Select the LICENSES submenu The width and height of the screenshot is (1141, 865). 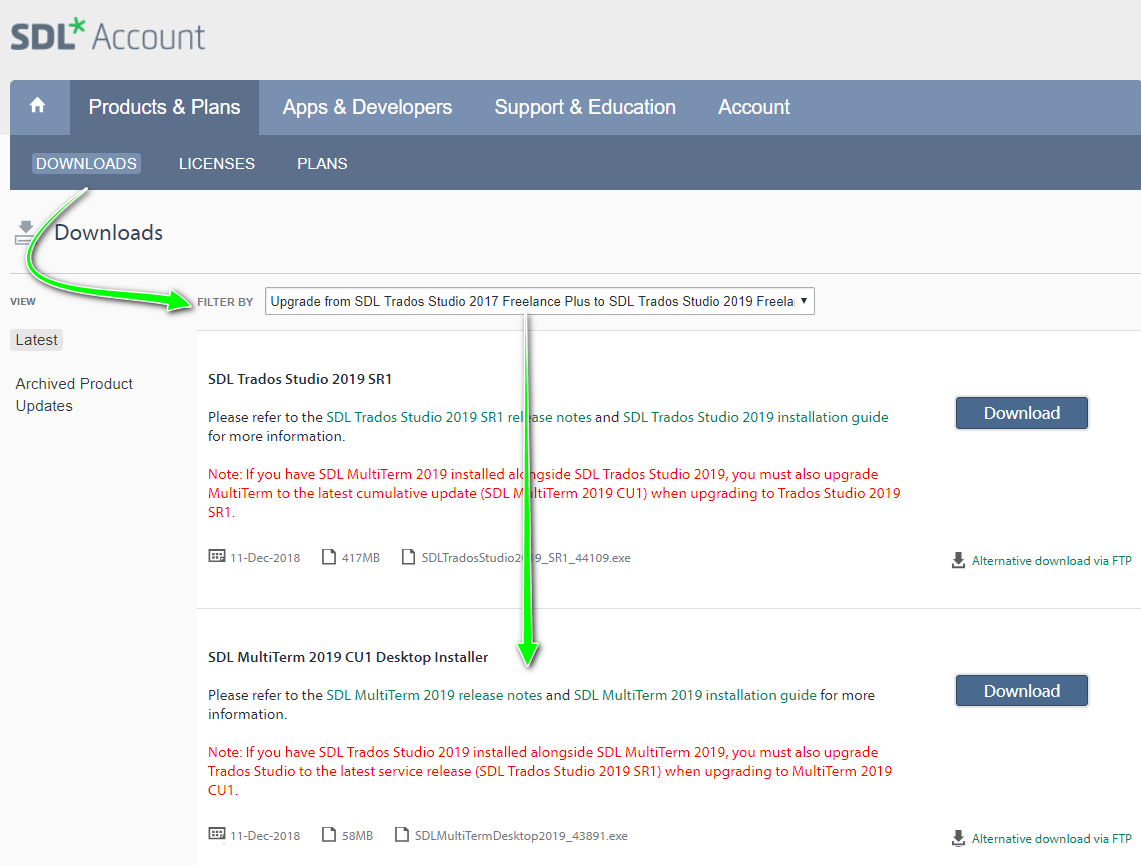[x=217, y=164]
